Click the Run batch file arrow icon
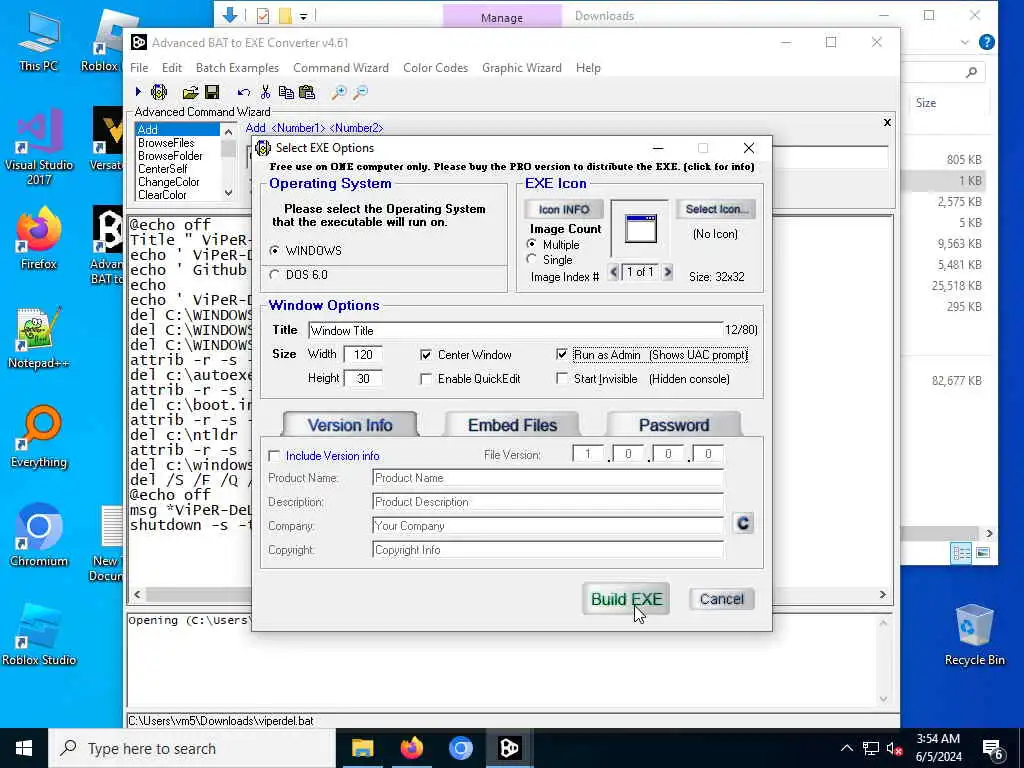This screenshot has height=768, width=1024. (x=138, y=92)
